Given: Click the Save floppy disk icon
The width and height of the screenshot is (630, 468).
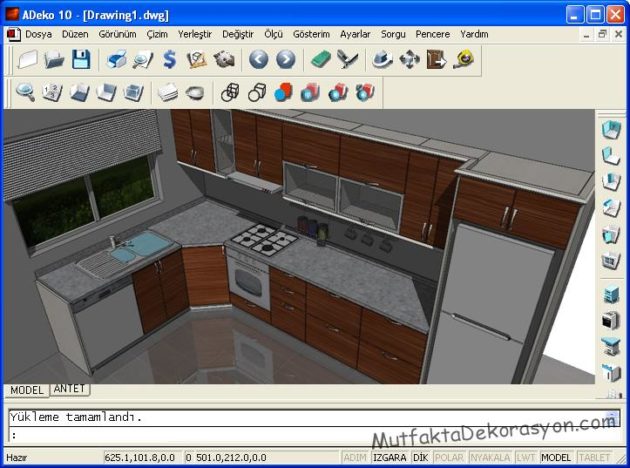Looking at the screenshot, I should click(x=81, y=60).
